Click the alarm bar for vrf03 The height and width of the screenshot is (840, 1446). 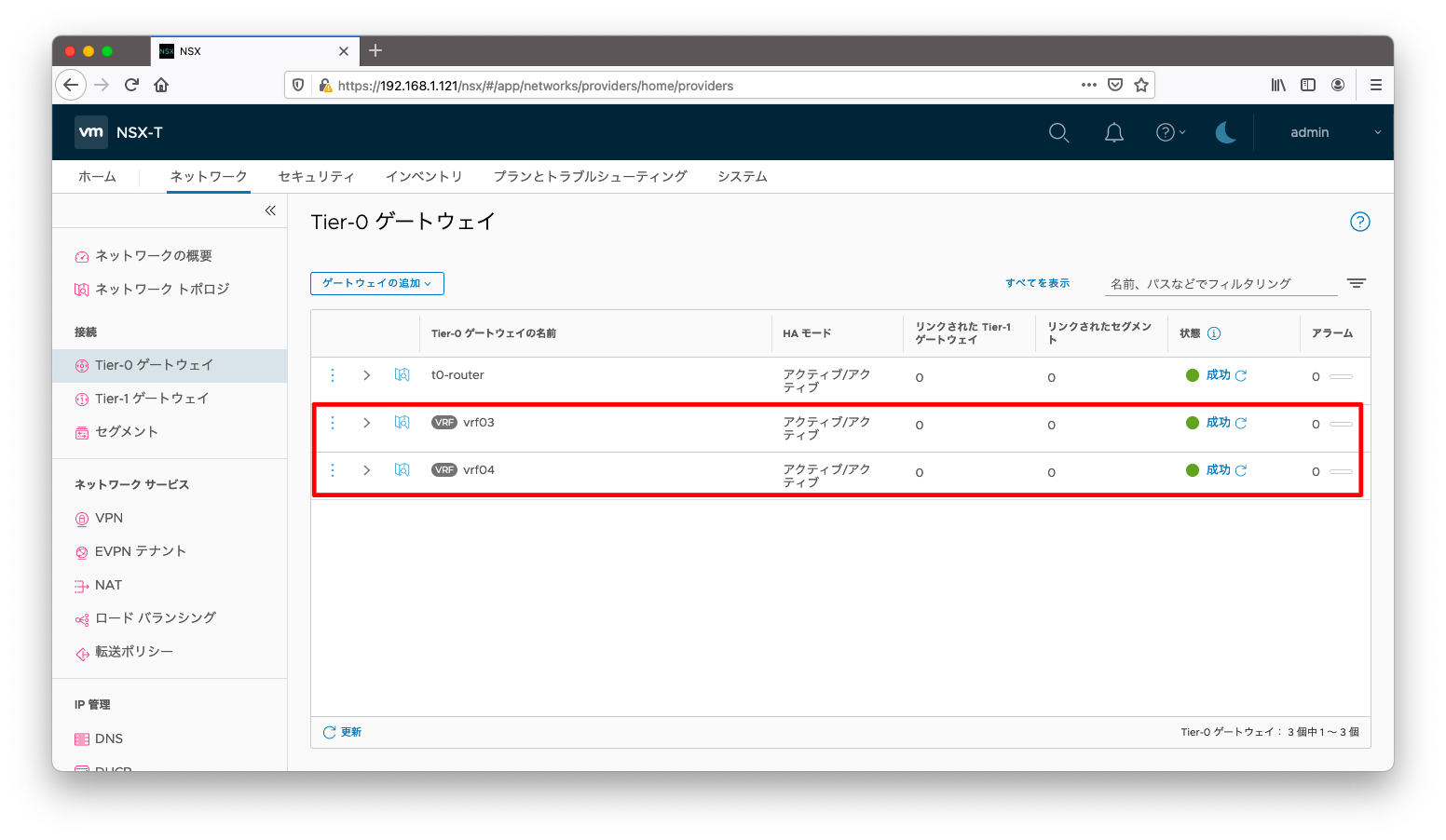pos(1341,424)
